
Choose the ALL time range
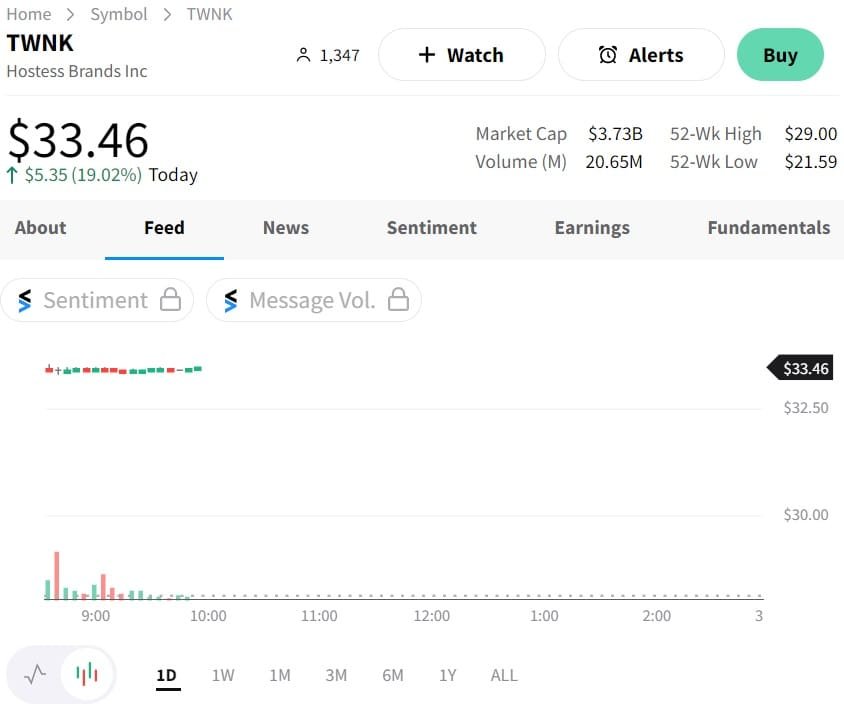coord(504,675)
